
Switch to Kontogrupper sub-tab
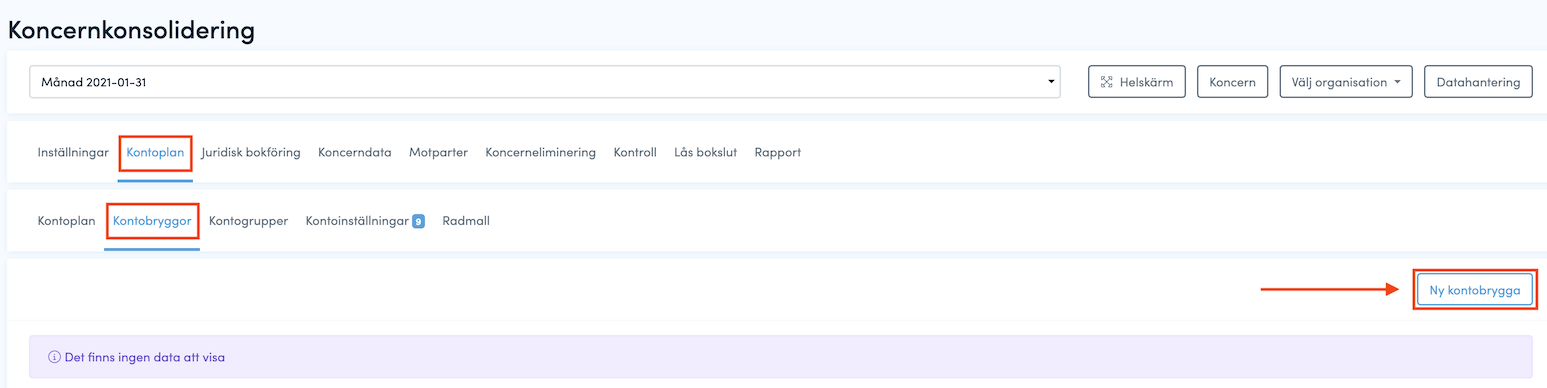pos(248,221)
